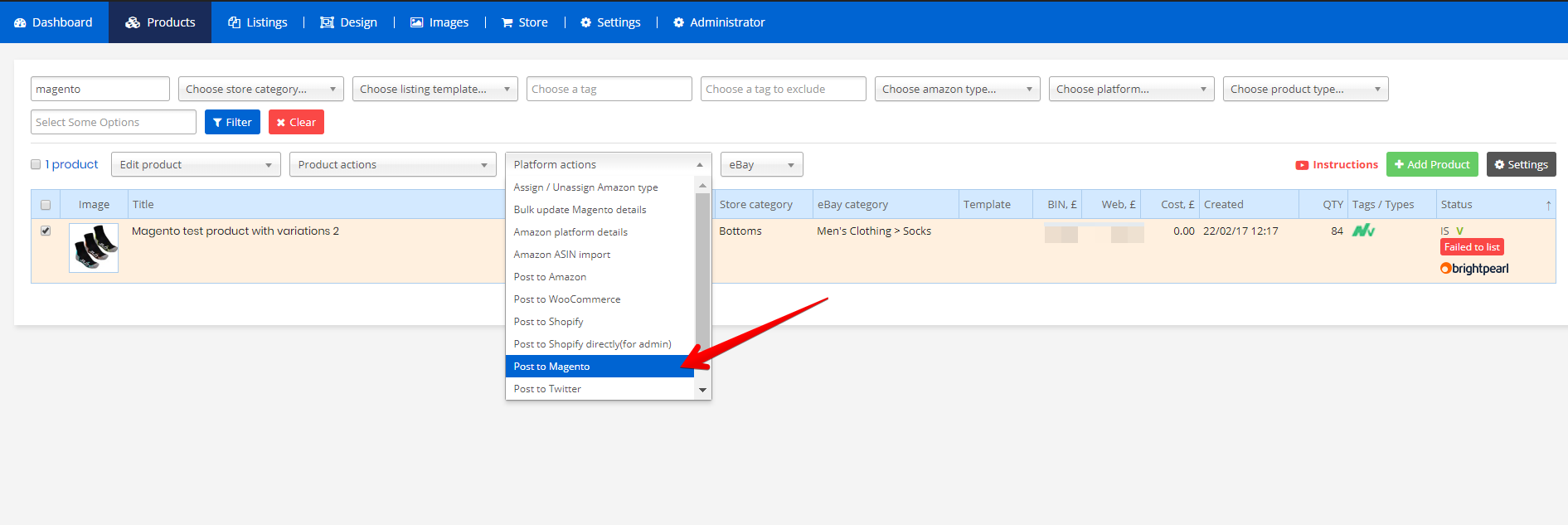The width and height of the screenshot is (1568, 525).
Task: Click the Failed to list status badge
Action: (1472, 247)
